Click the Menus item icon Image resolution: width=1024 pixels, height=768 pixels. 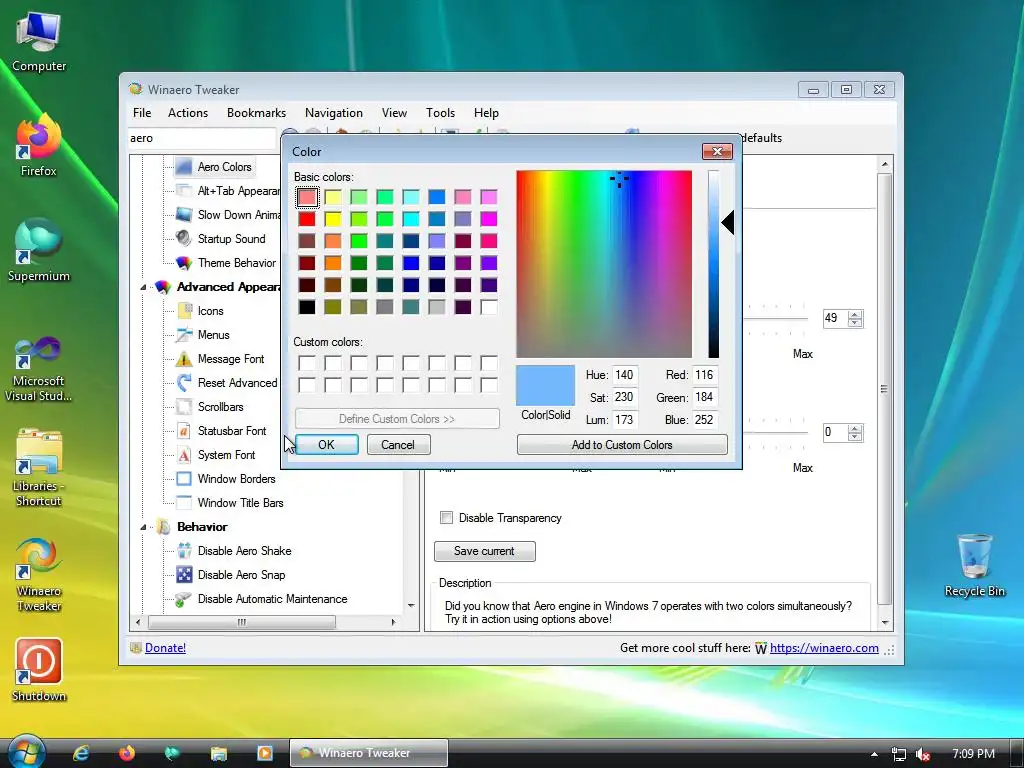tap(184, 335)
